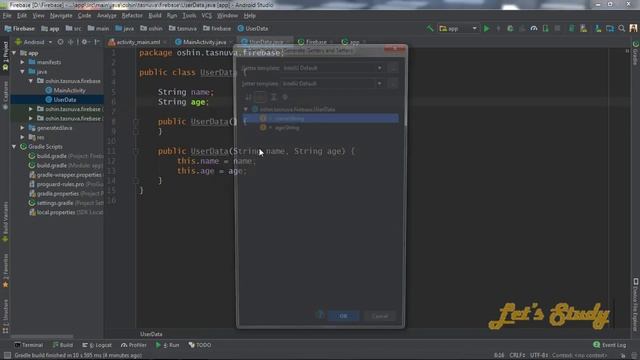This screenshot has width=640, height=360.
Task: Click the Profile app gauge icon
Action: pyautogui.click(x=534, y=29)
